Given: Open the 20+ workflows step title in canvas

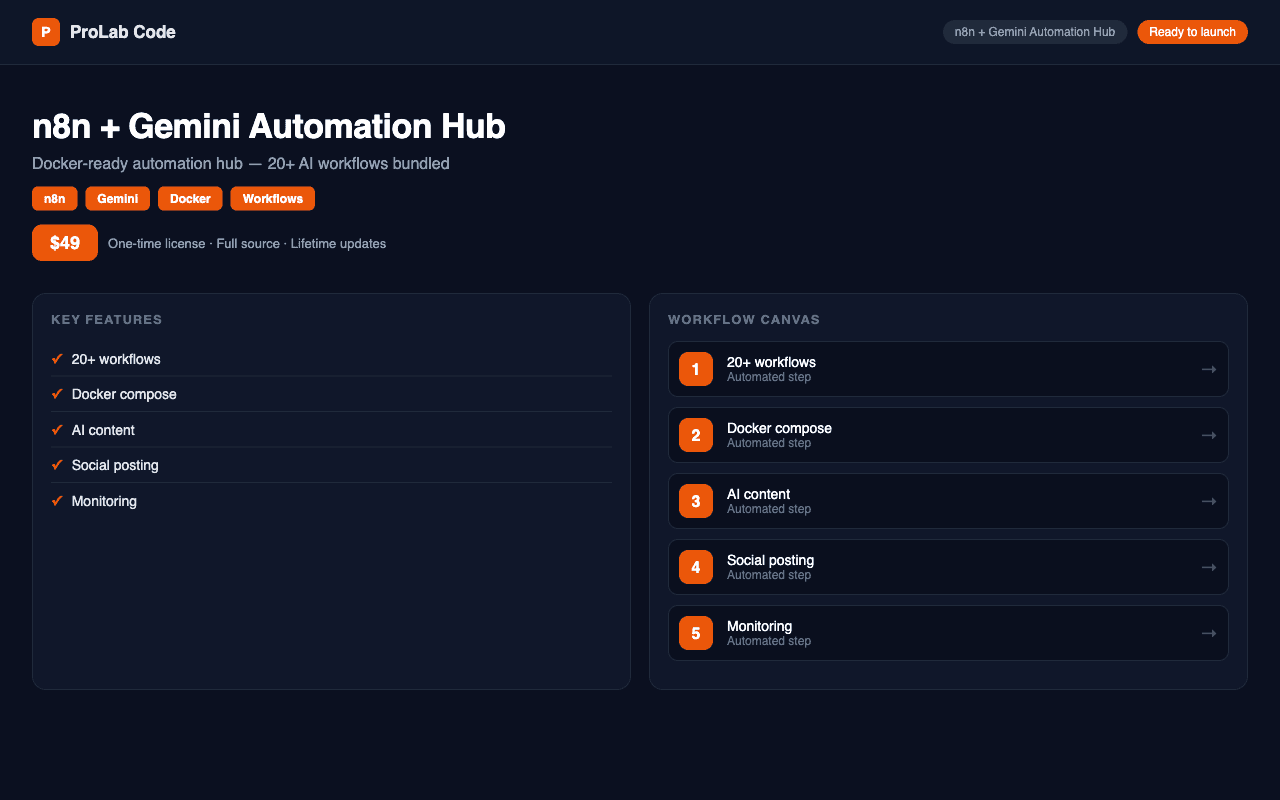Looking at the screenshot, I should 771,362.
